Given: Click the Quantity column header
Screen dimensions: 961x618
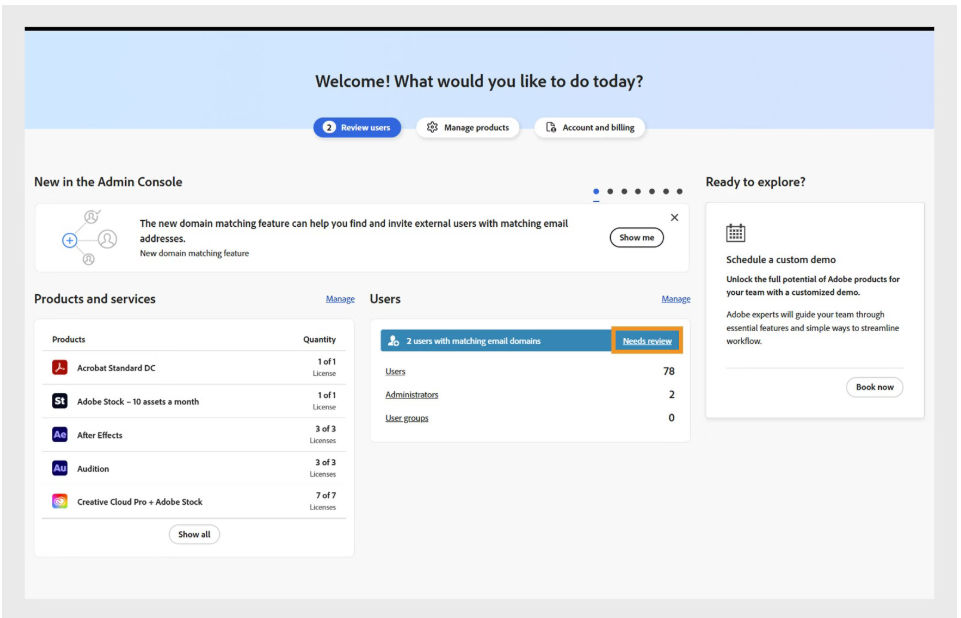Looking at the screenshot, I should click(x=319, y=340).
